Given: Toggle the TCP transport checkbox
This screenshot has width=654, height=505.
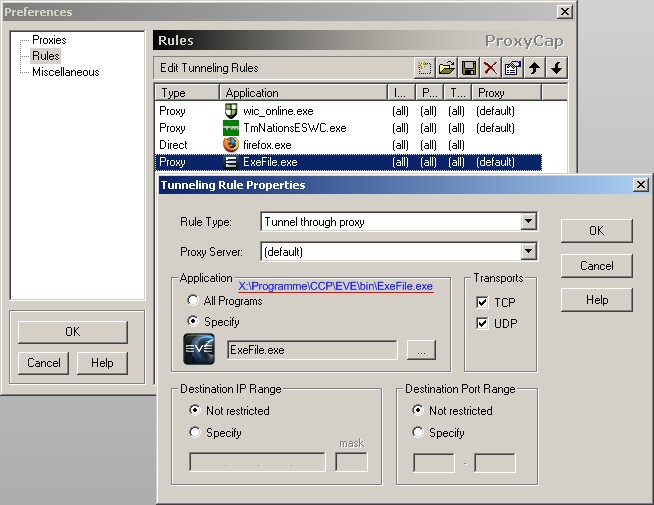Looking at the screenshot, I should [x=482, y=302].
